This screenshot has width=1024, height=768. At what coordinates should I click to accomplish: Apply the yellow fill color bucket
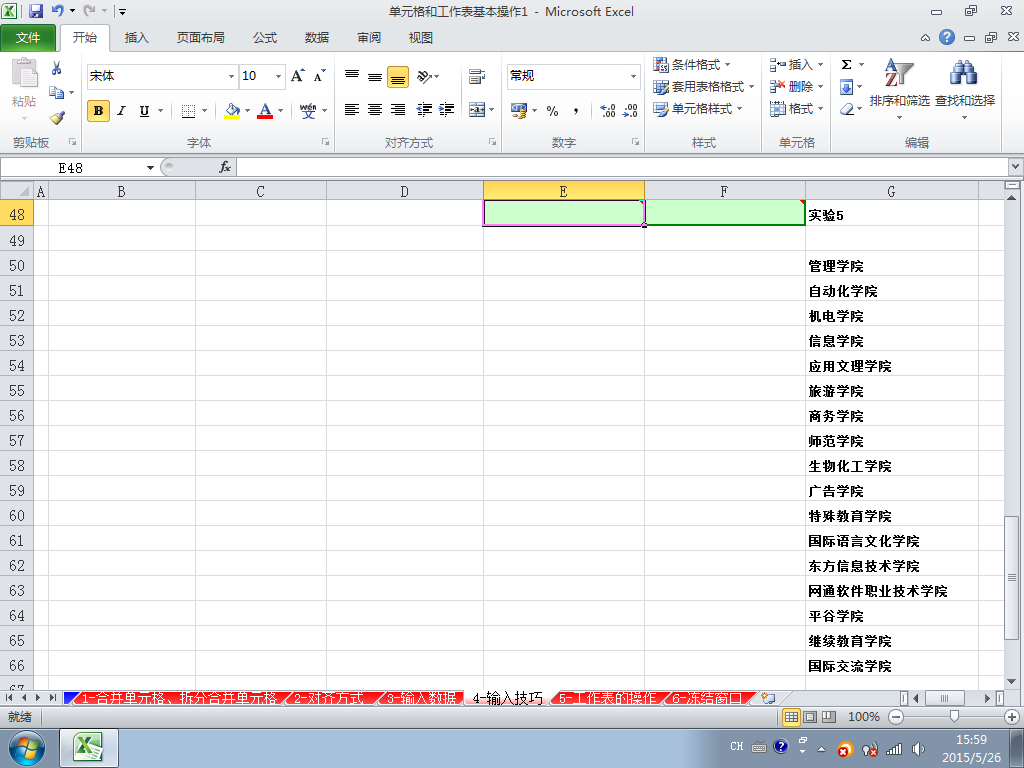232,110
